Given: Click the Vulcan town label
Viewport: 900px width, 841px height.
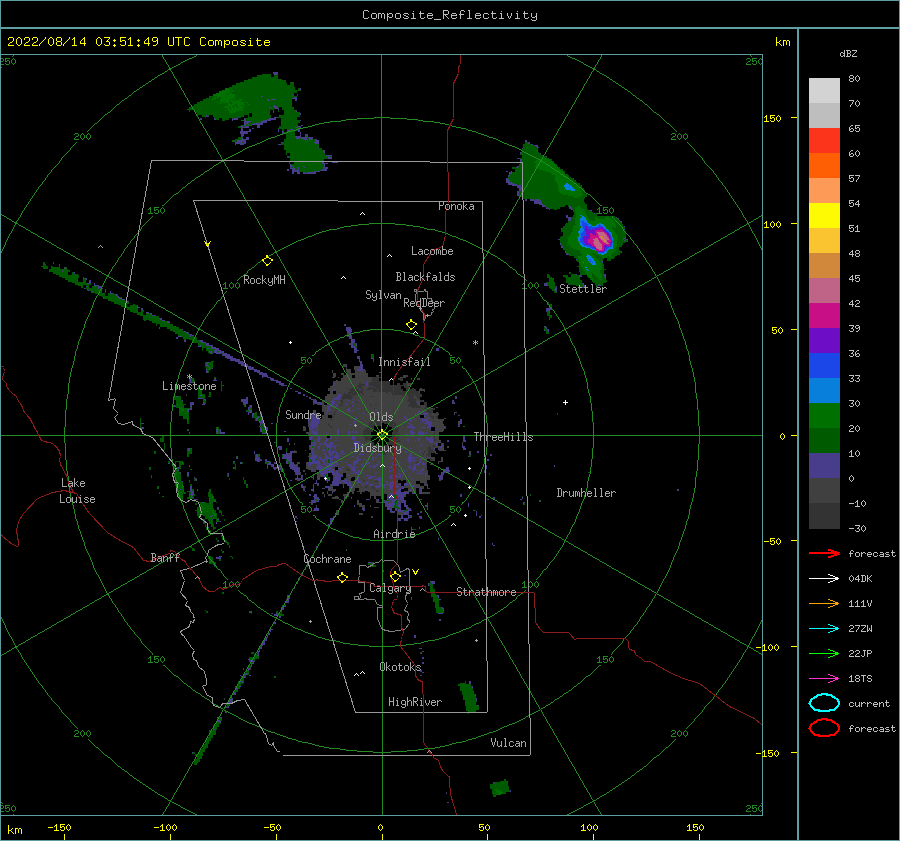Looking at the screenshot, I should (x=509, y=743).
